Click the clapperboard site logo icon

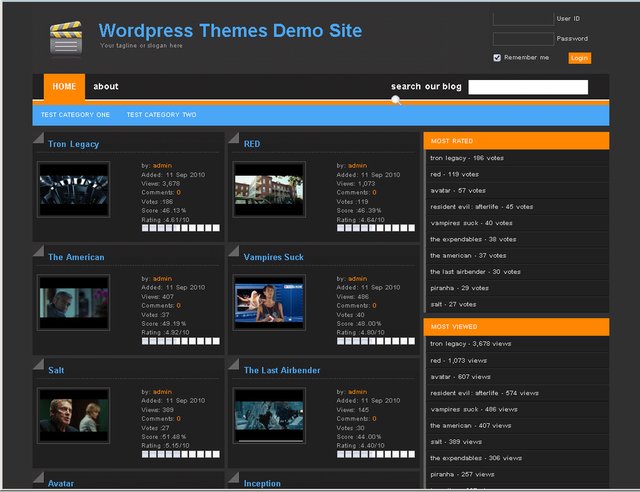(x=66, y=38)
